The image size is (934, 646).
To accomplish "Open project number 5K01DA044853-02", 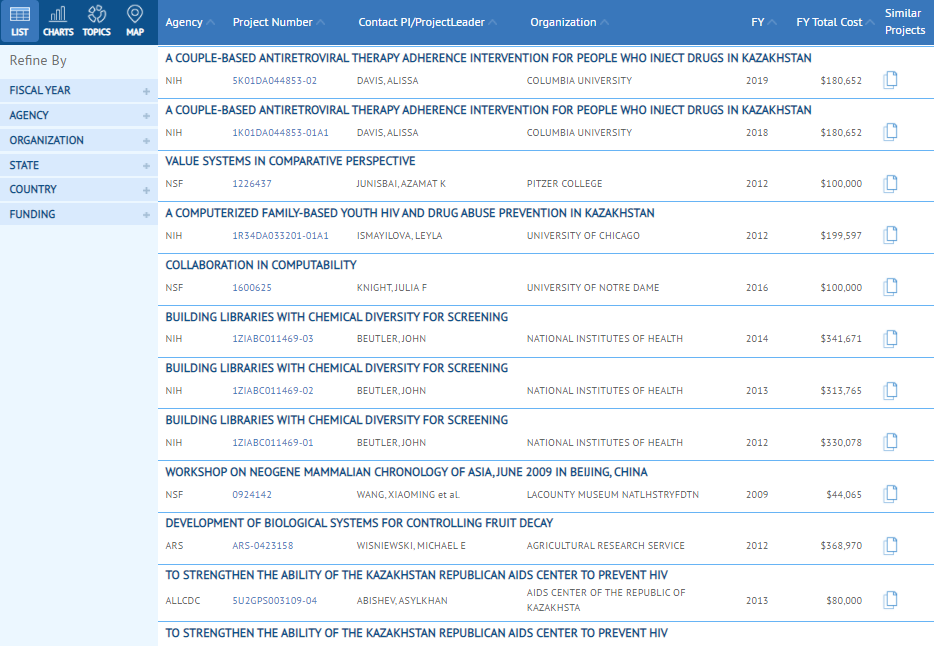I will (275, 80).
